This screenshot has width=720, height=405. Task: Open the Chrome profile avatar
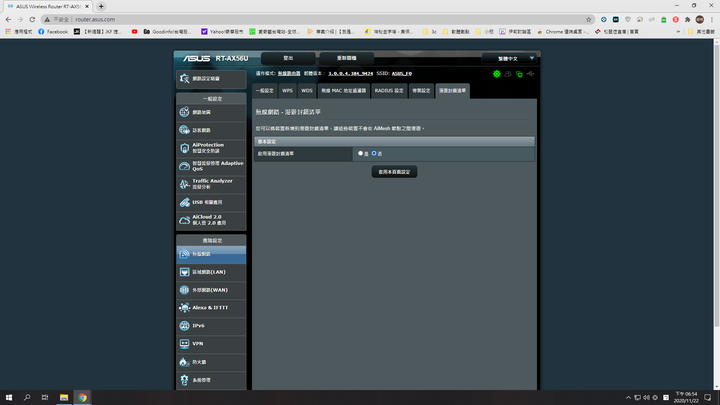point(700,19)
